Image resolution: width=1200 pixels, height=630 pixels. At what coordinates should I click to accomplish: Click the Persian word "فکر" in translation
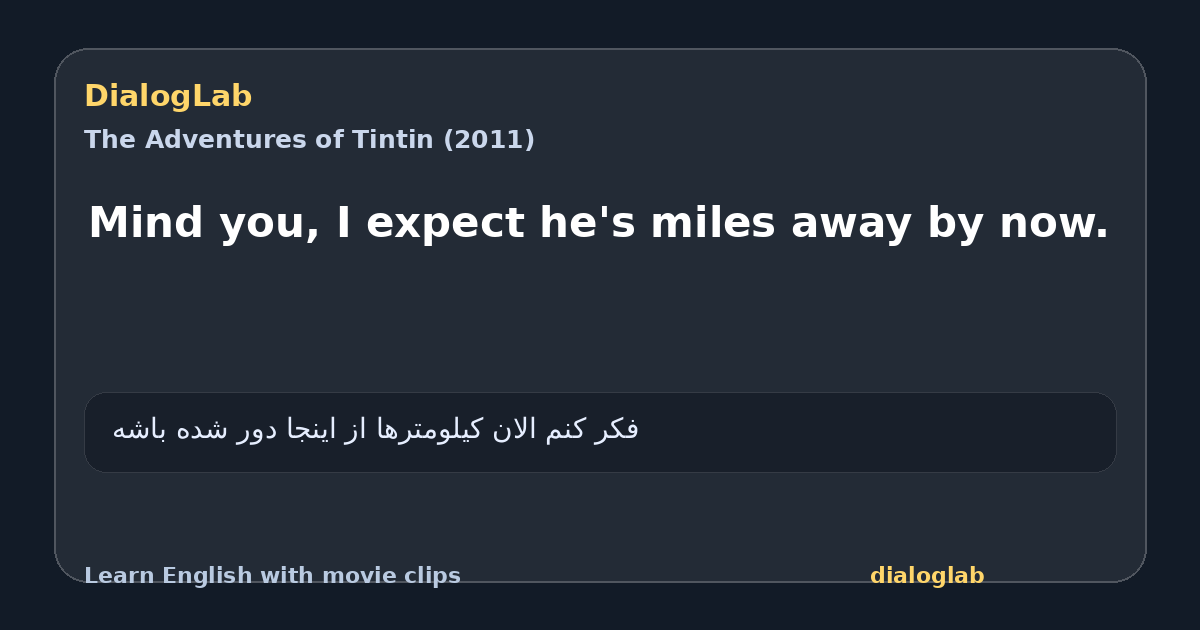click(x=616, y=429)
